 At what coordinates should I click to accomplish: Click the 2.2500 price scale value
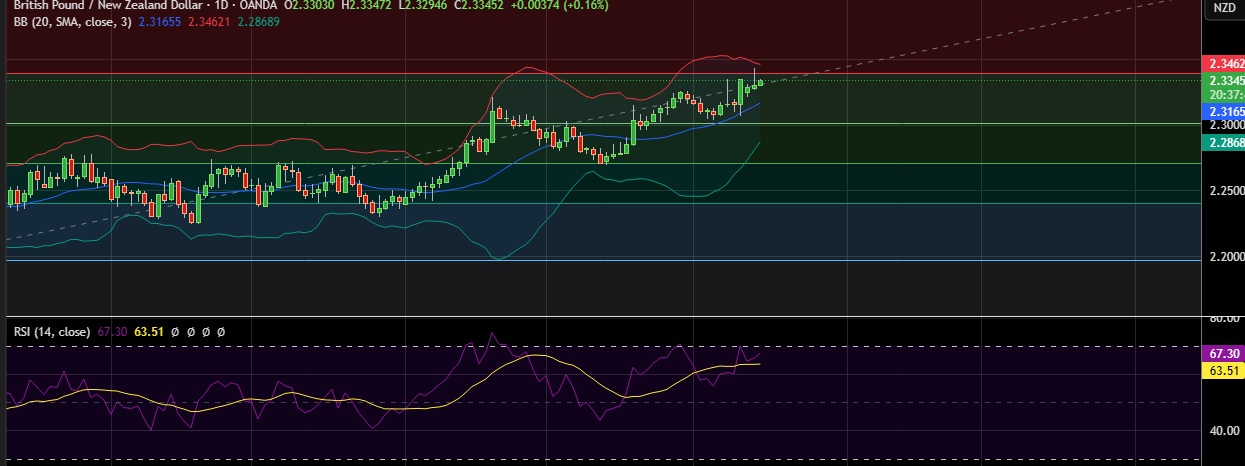tap(1226, 191)
